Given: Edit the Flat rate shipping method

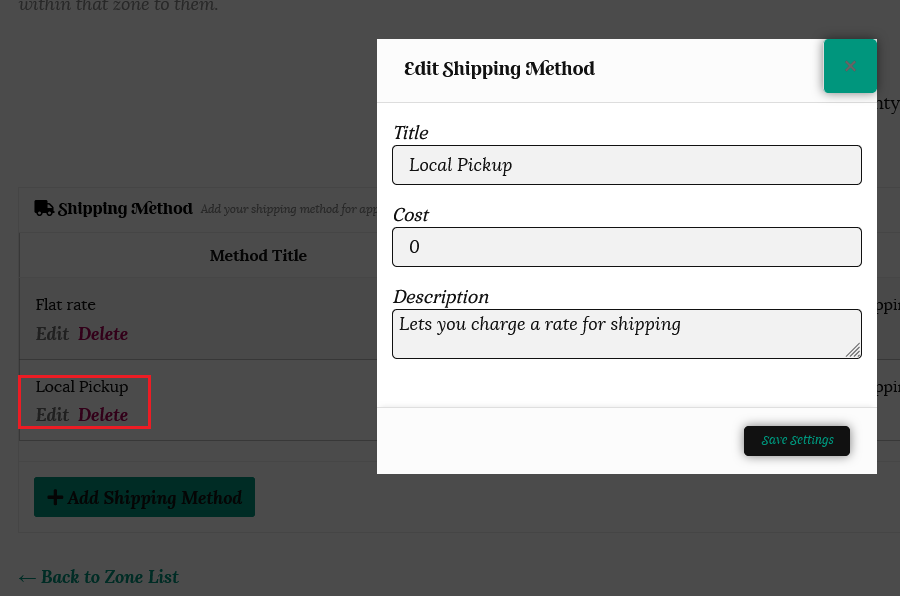Looking at the screenshot, I should tap(52, 334).
